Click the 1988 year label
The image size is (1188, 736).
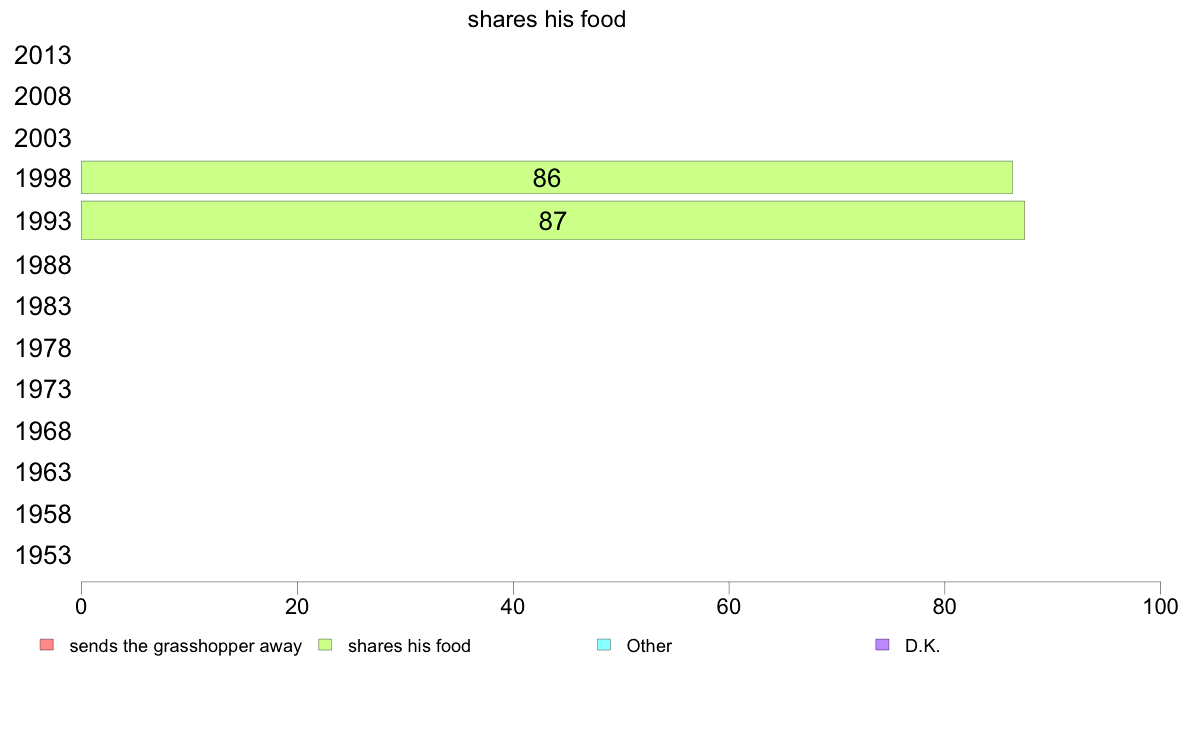click(x=42, y=265)
